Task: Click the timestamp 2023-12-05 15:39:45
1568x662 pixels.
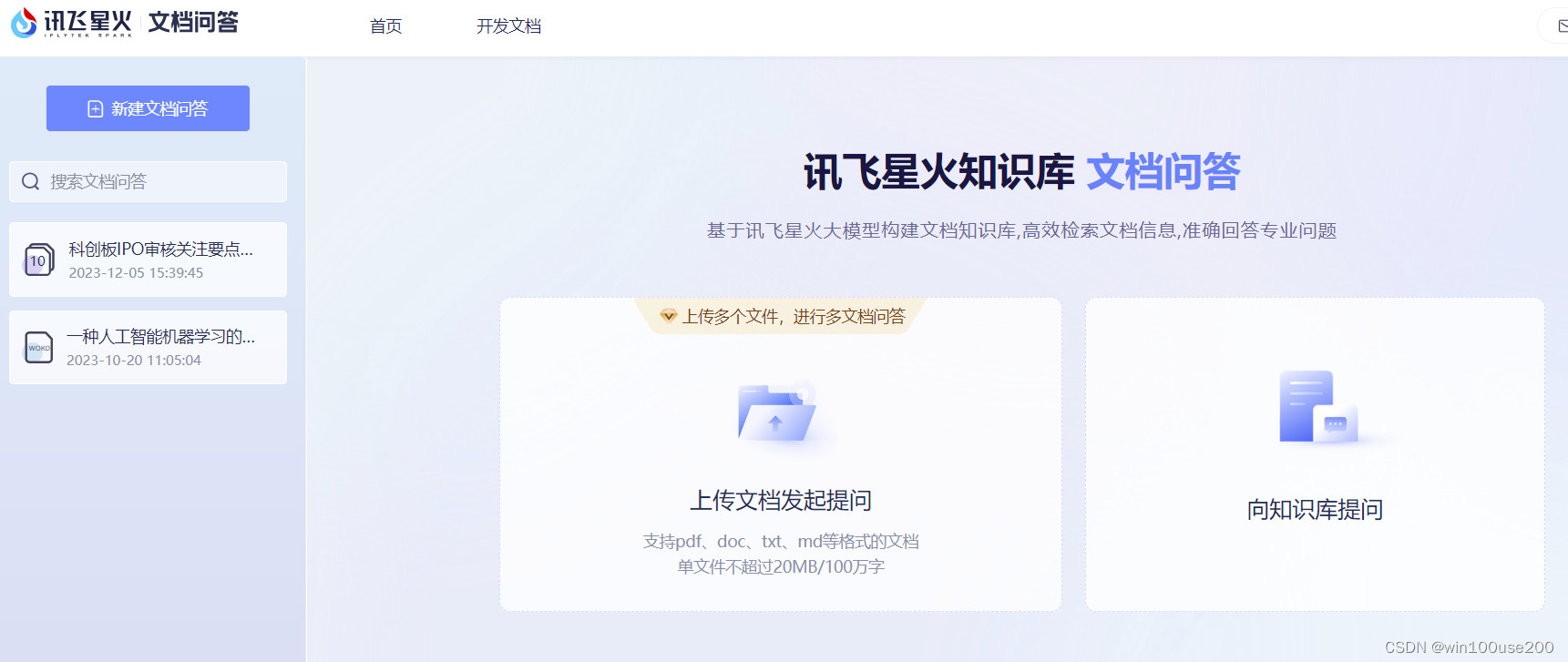Action: click(x=136, y=273)
